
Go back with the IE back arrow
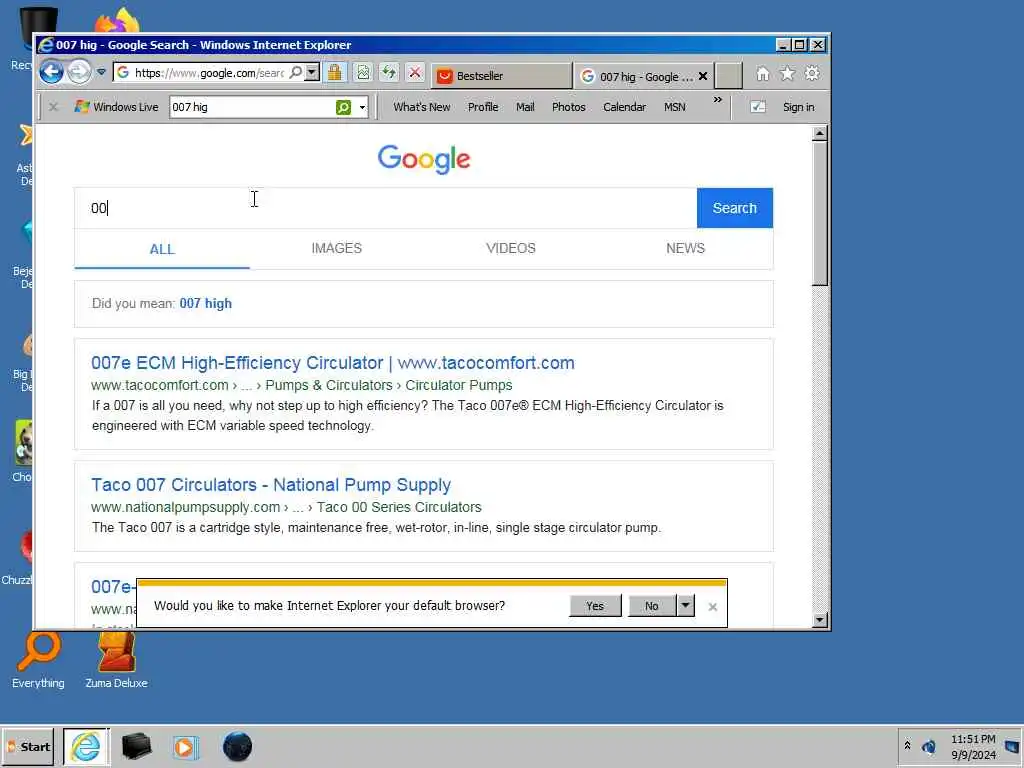point(52,72)
